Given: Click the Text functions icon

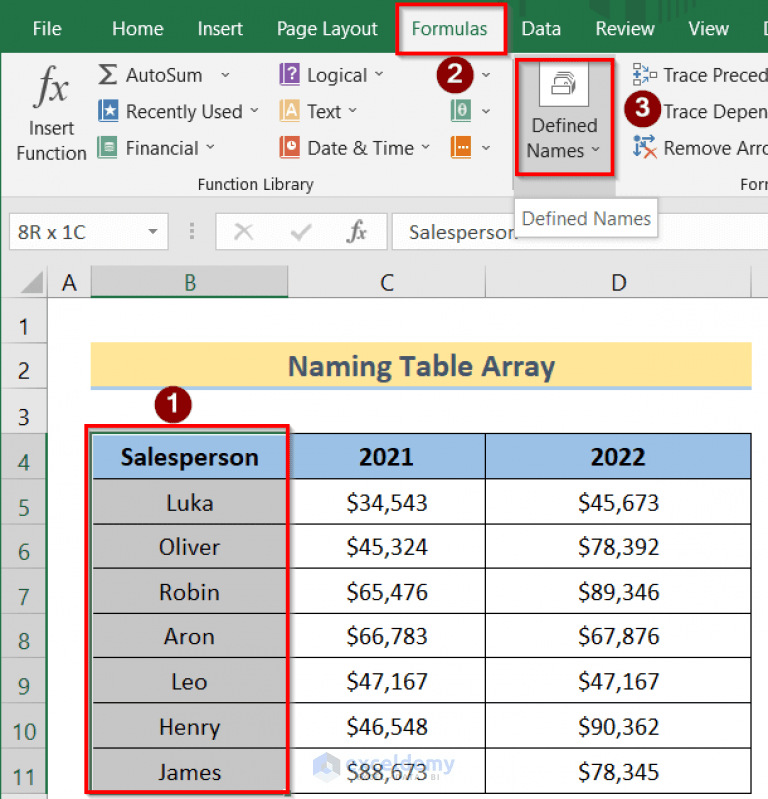Looking at the screenshot, I should click(x=289, y=111).
